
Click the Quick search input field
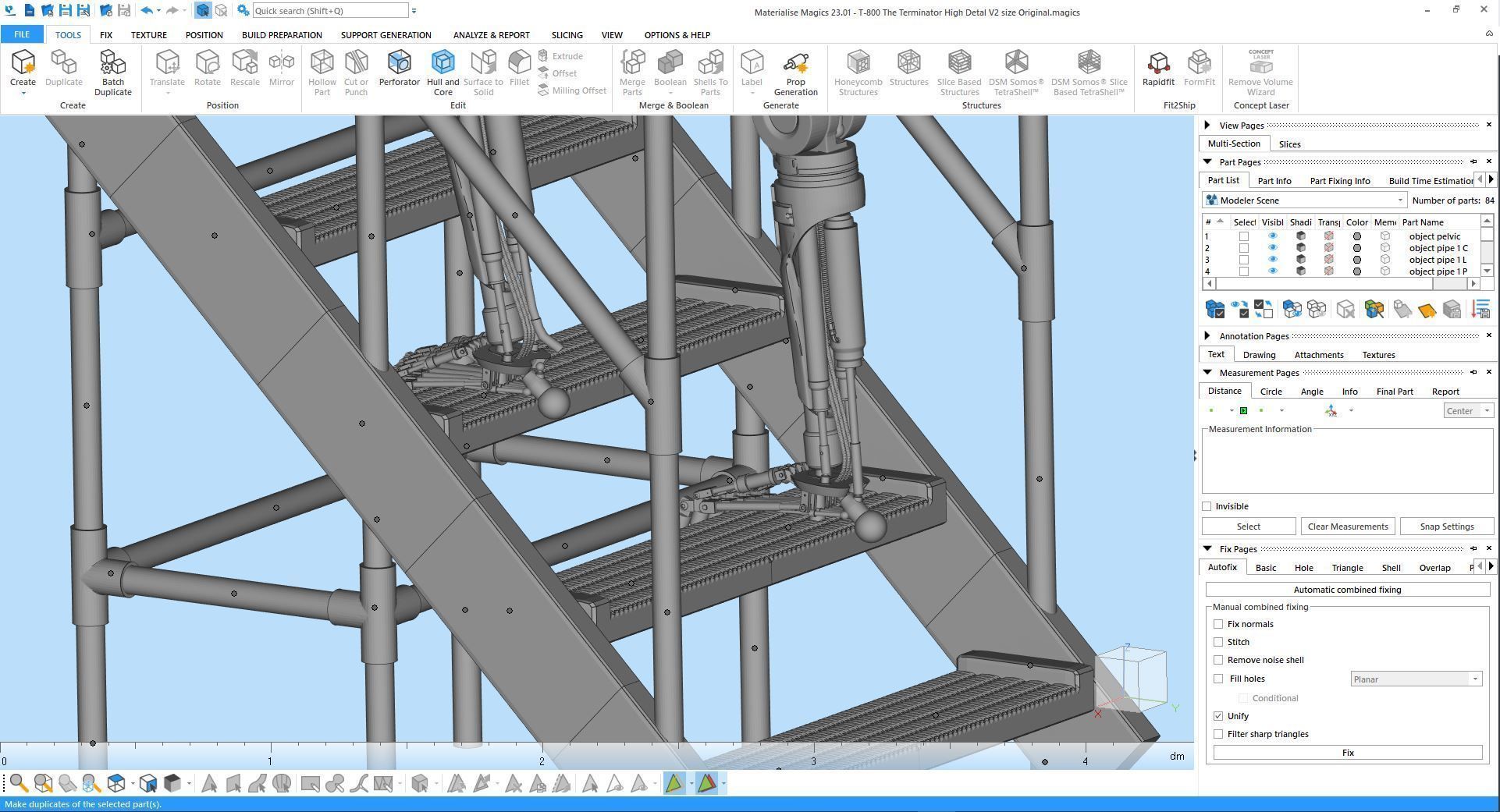coord(329,11)
